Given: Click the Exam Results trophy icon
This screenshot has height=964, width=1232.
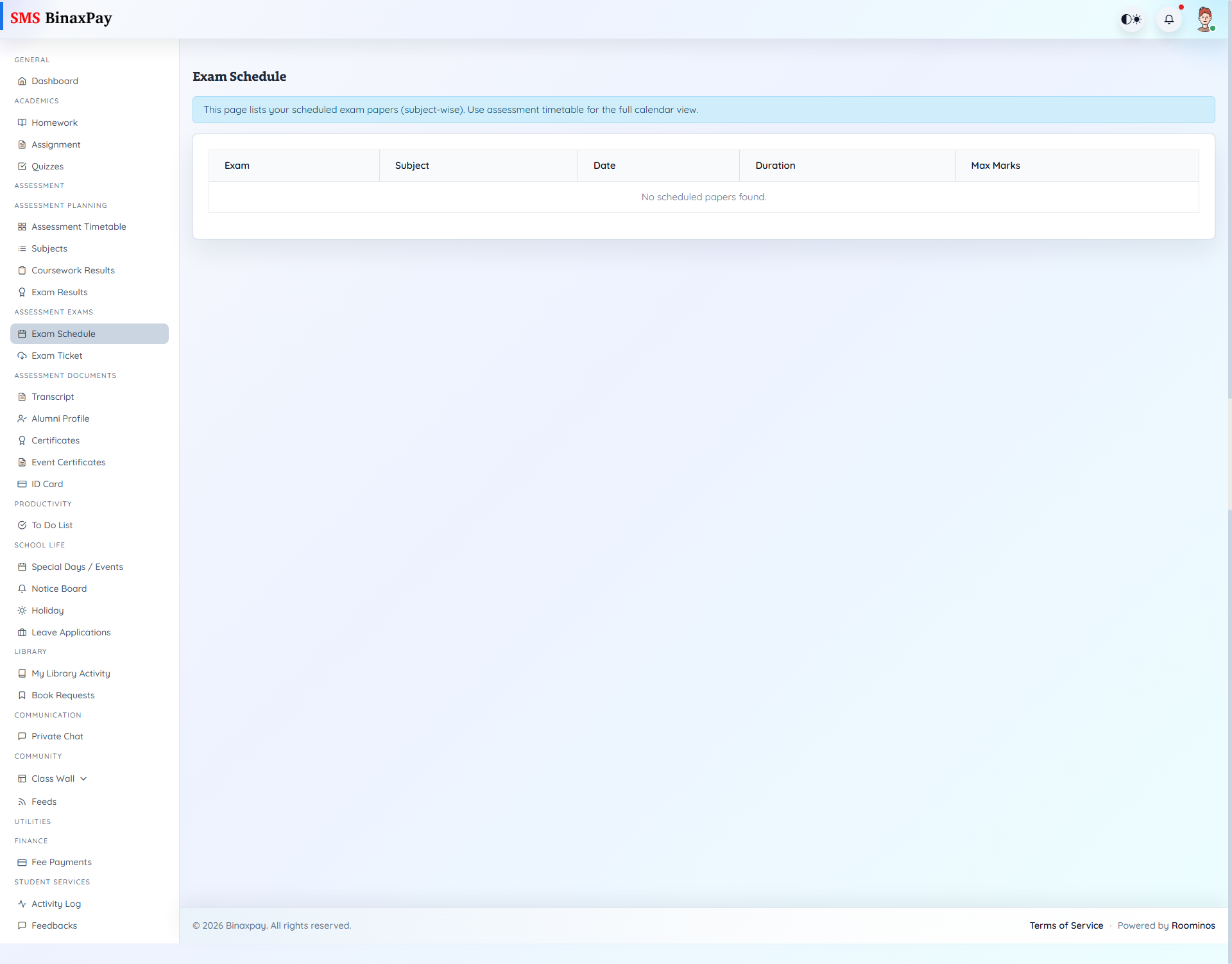Looking at the screenshot, I should [x=22, y=292].
